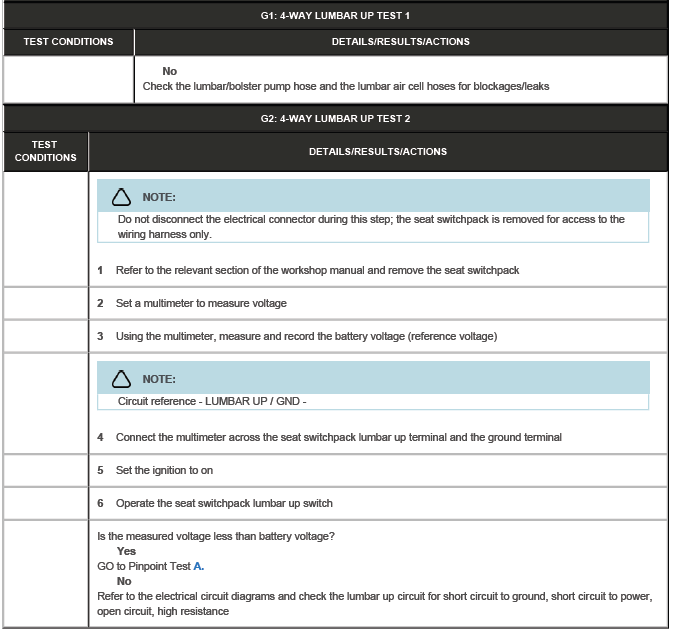The image size is (674, 632).
Task: Select the G2: 4-WAY LUMBAR UP TEST 2 header
Action: [336, 118]
